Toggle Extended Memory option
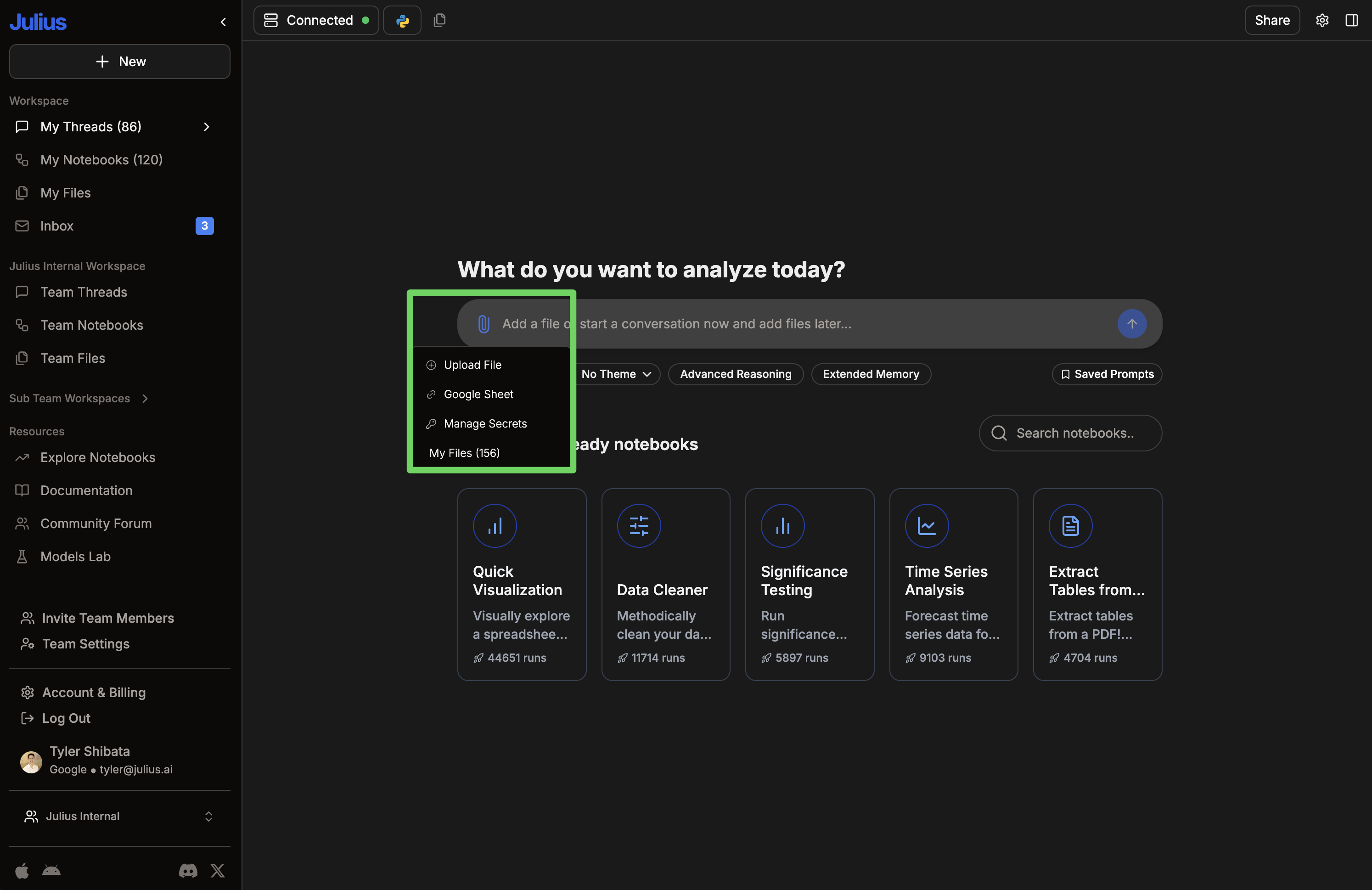Viewport: 1372px width, 890px height. [871, 374]
